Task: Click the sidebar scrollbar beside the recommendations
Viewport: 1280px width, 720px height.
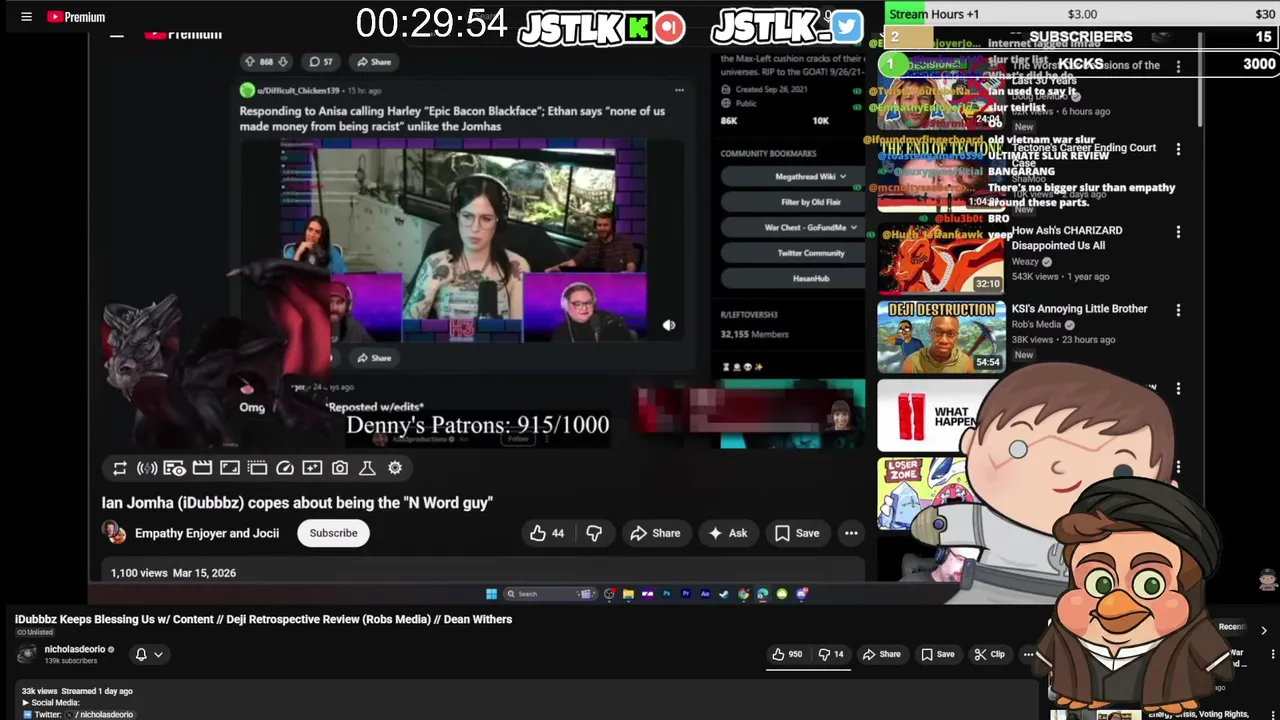Action: click(1199, 80)
